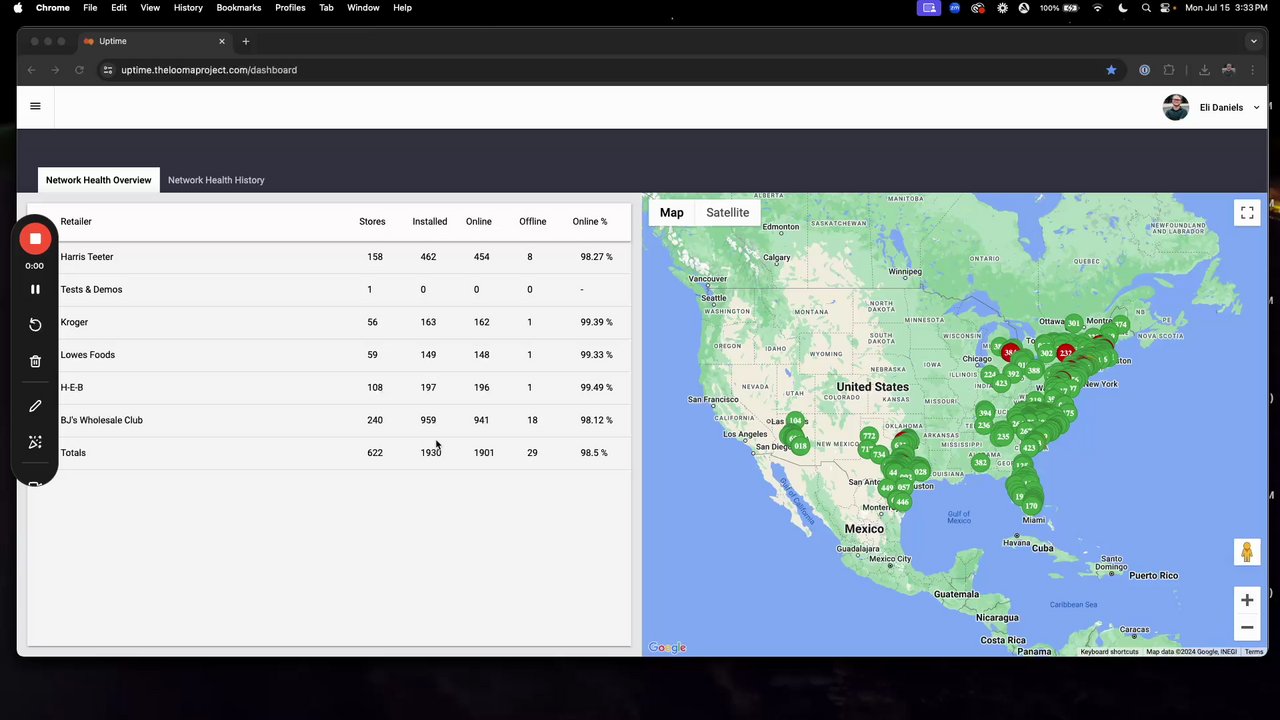Click the Stores column header
This screenshot has height=720, width=1280.
point(372,221)
